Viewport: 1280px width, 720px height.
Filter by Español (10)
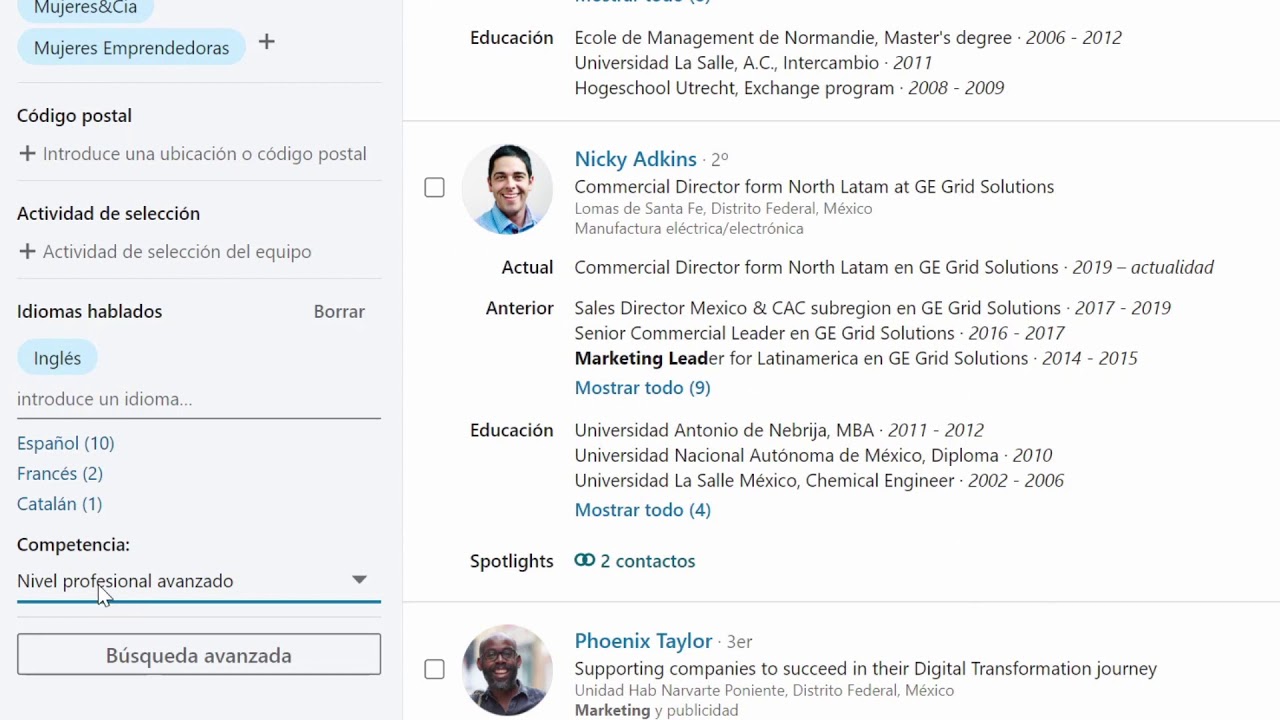point(65,443)
